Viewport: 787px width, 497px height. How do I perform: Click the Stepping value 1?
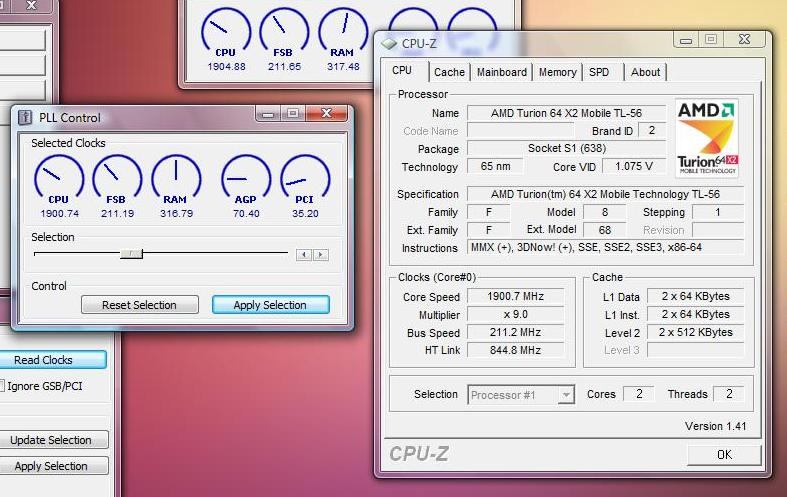(x=718, y=212)
